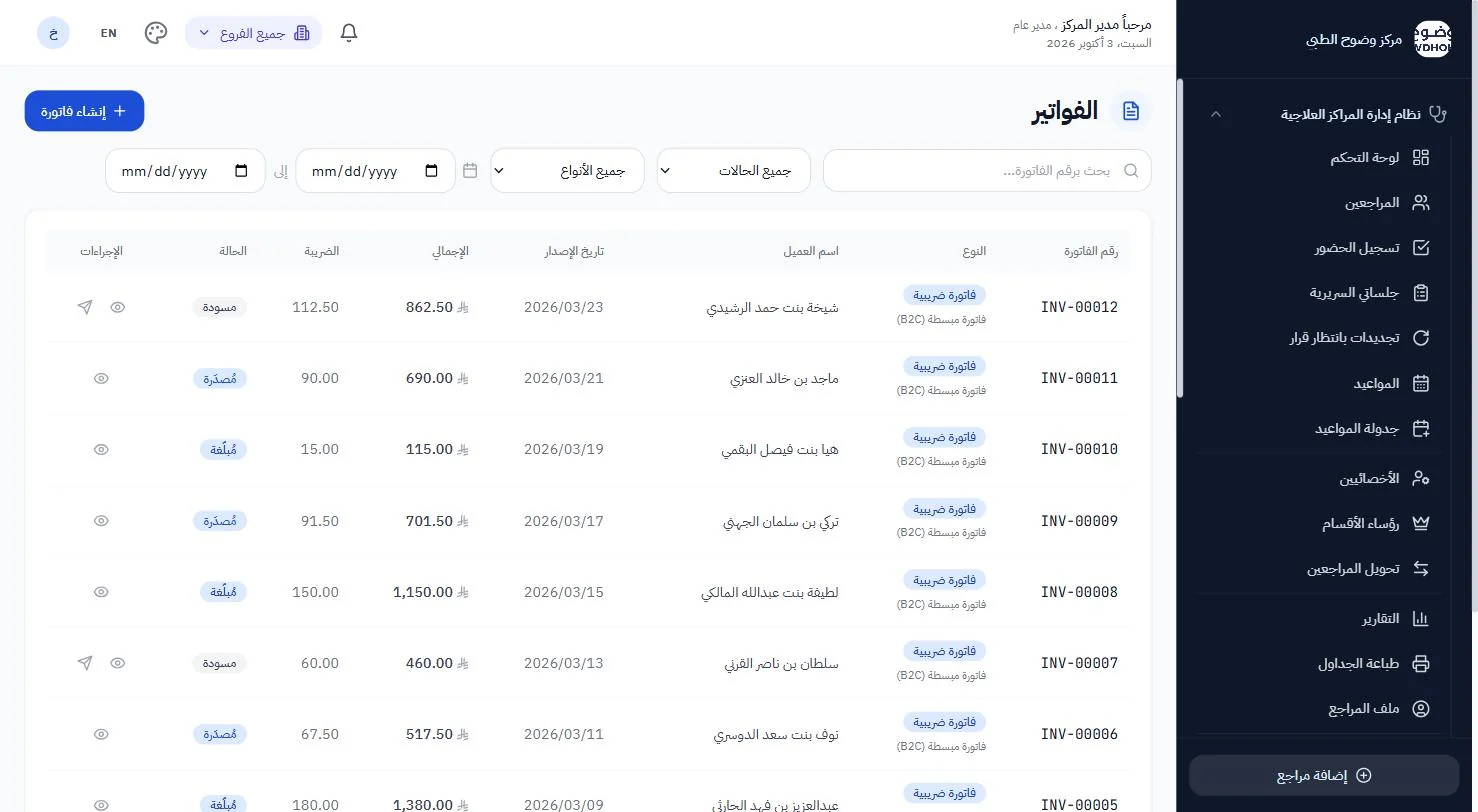Open date picker of the start date field
Viewport: 1478px width, 812px height.
click(431, 171)
